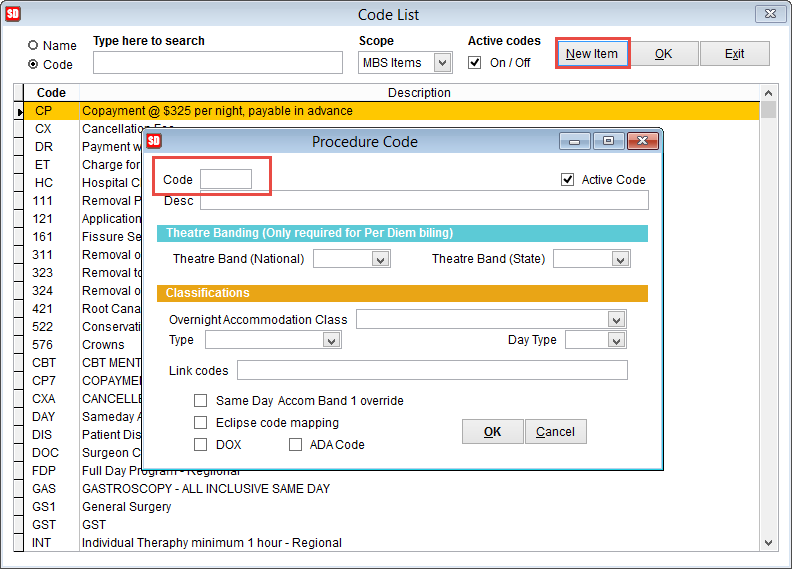Select the CP Copayment row
This screenshot has height=569, width=792.
pyautogui.click(x=392, y=111)
